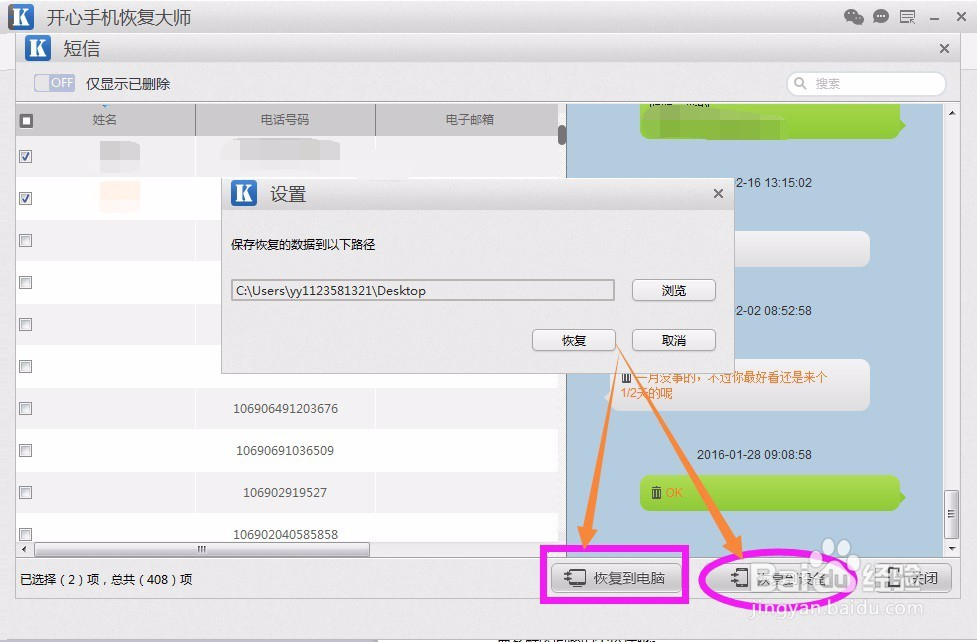
Task: Click the save path input field
Action: [422, 290]
